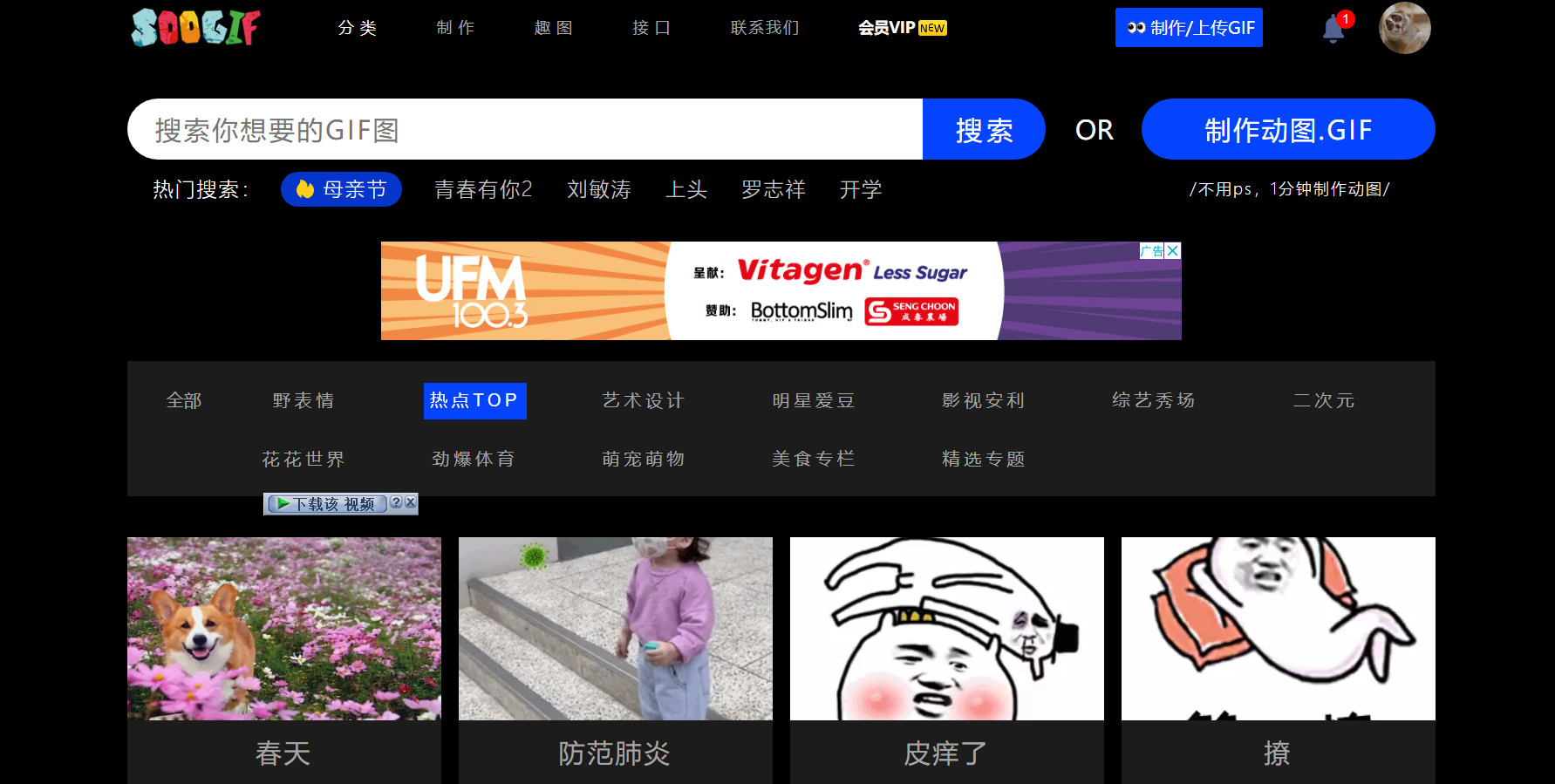Select hot search tag 母亲节

(x=341, y=189)
